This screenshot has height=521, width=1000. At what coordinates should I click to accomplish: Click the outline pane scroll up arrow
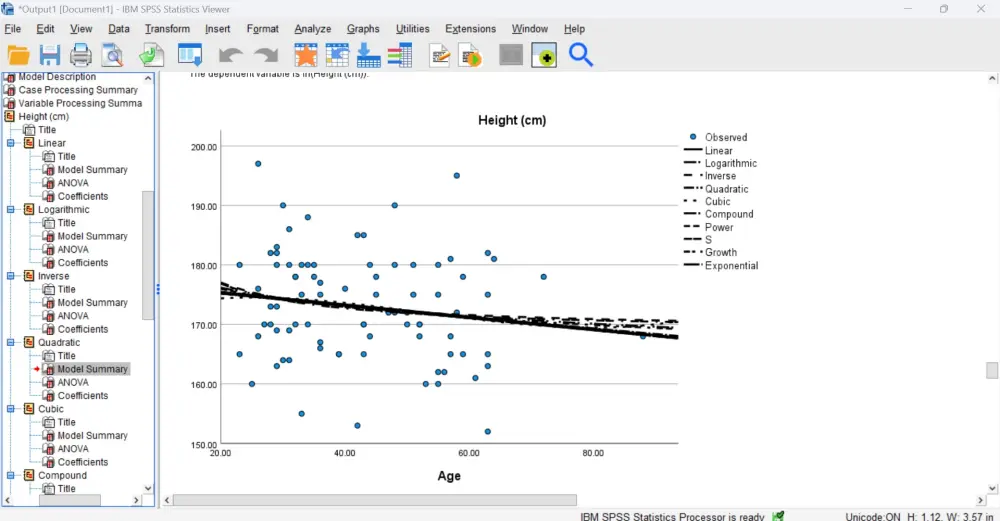[148, 78]
